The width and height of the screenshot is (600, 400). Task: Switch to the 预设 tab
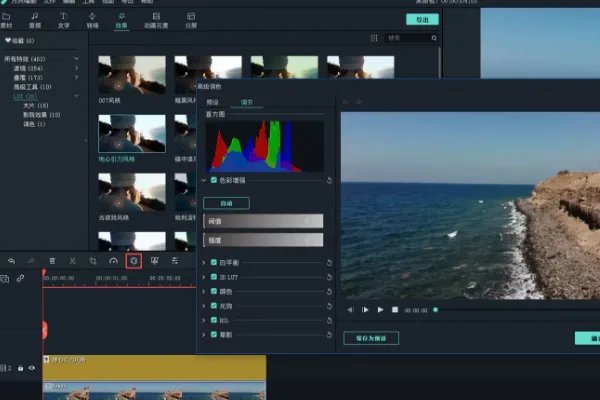pos(212,102)
